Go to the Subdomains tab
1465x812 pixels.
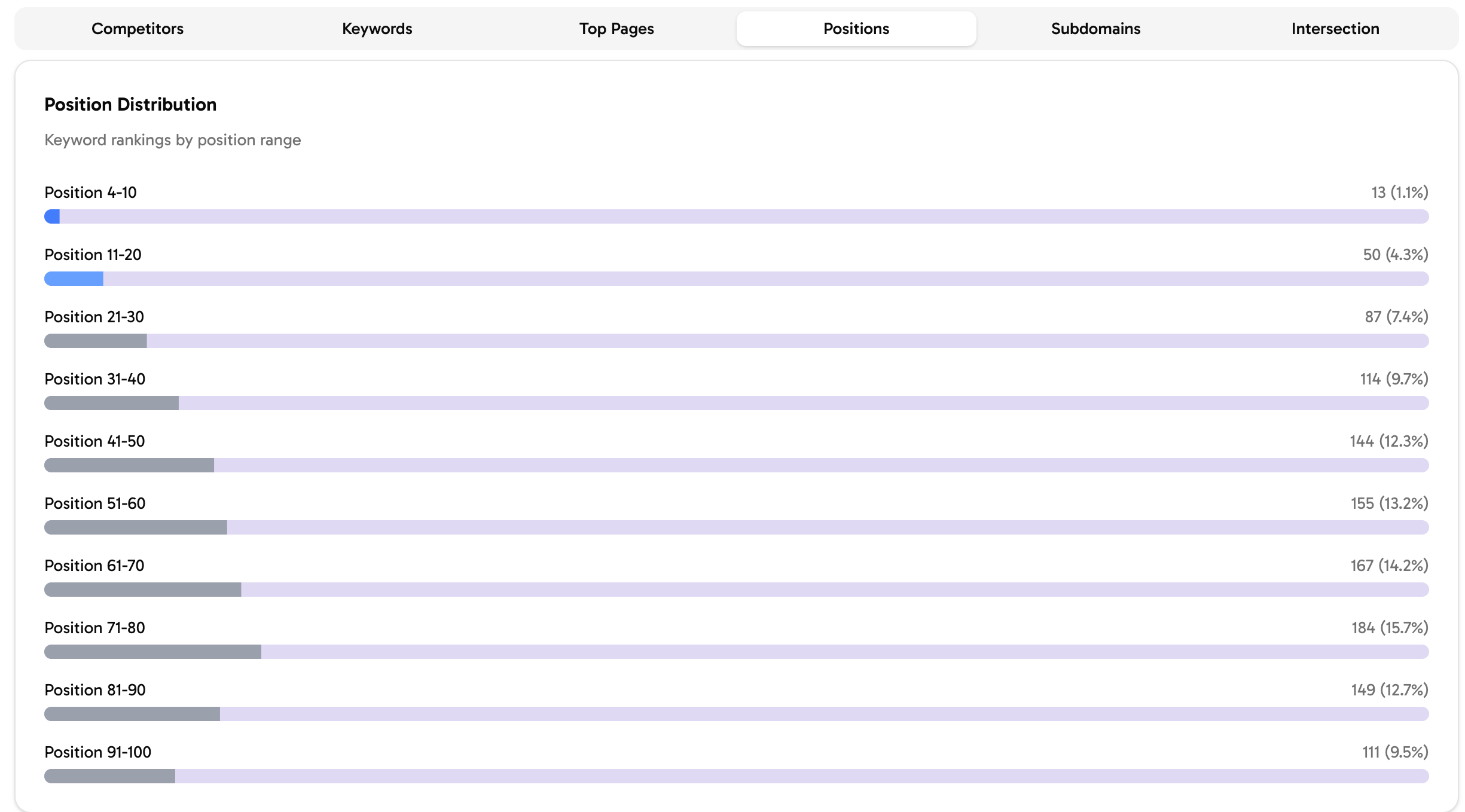pyautogui.click(x=1095, y=29)
